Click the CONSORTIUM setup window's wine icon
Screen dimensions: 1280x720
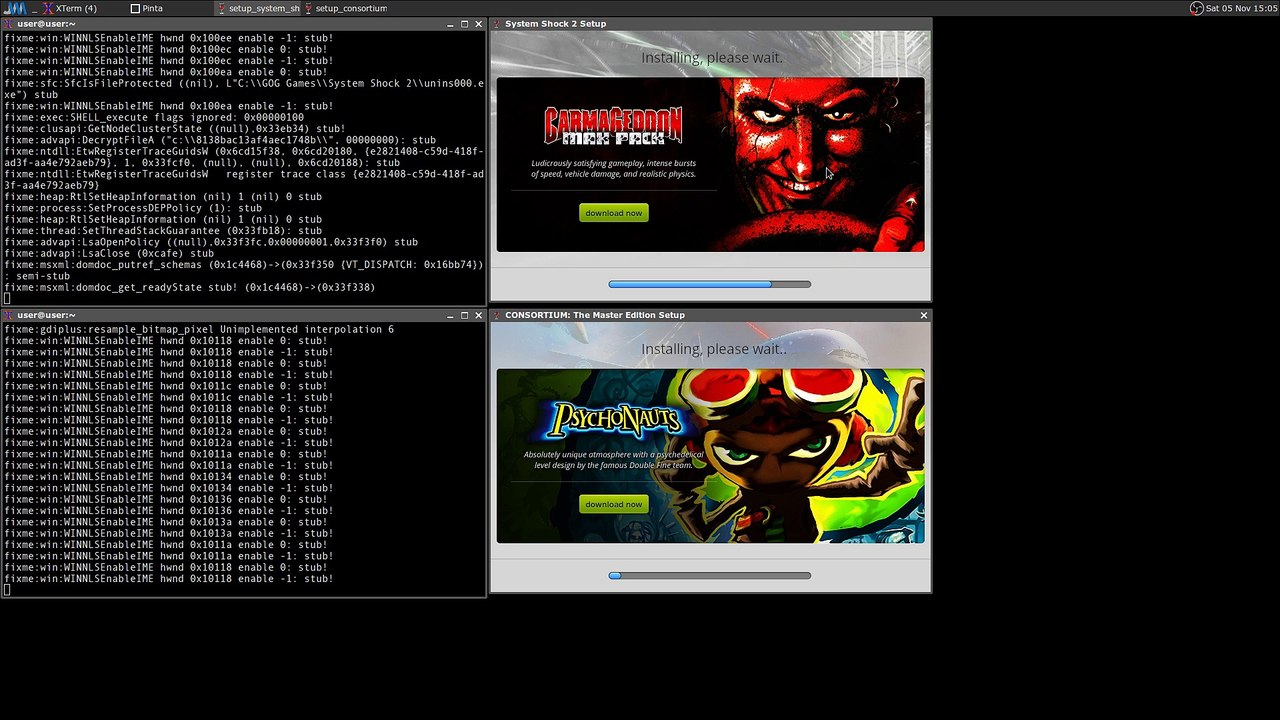click(497, 315)
